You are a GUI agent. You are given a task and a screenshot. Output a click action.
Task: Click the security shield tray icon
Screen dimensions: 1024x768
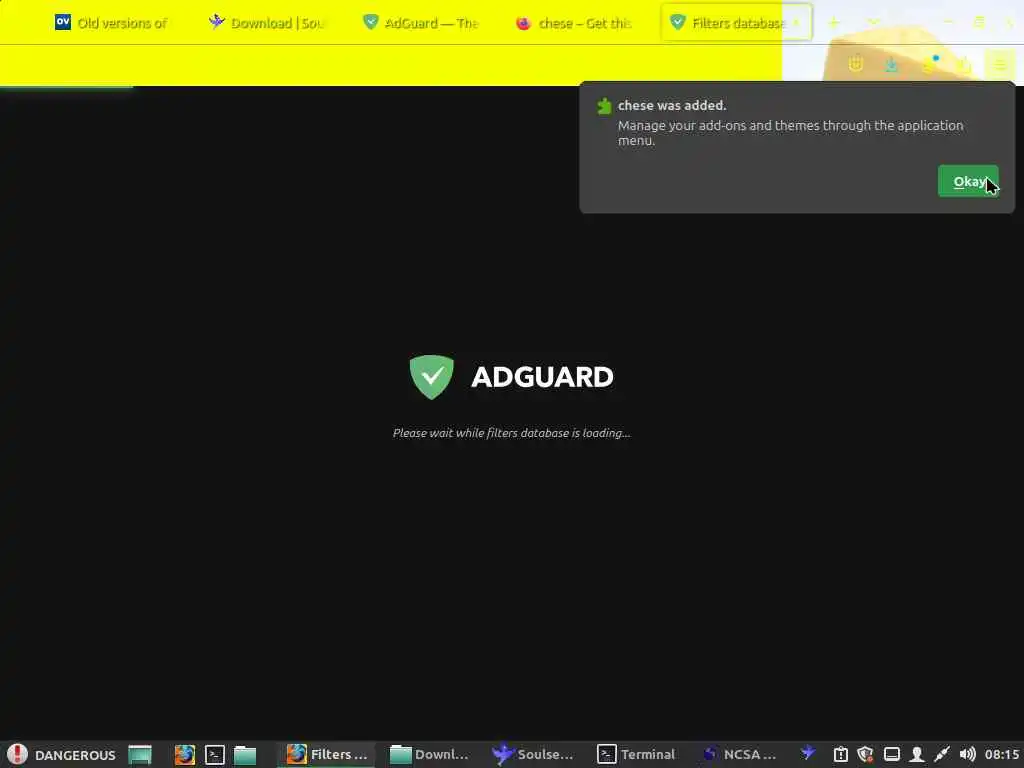tap(865, 754)
